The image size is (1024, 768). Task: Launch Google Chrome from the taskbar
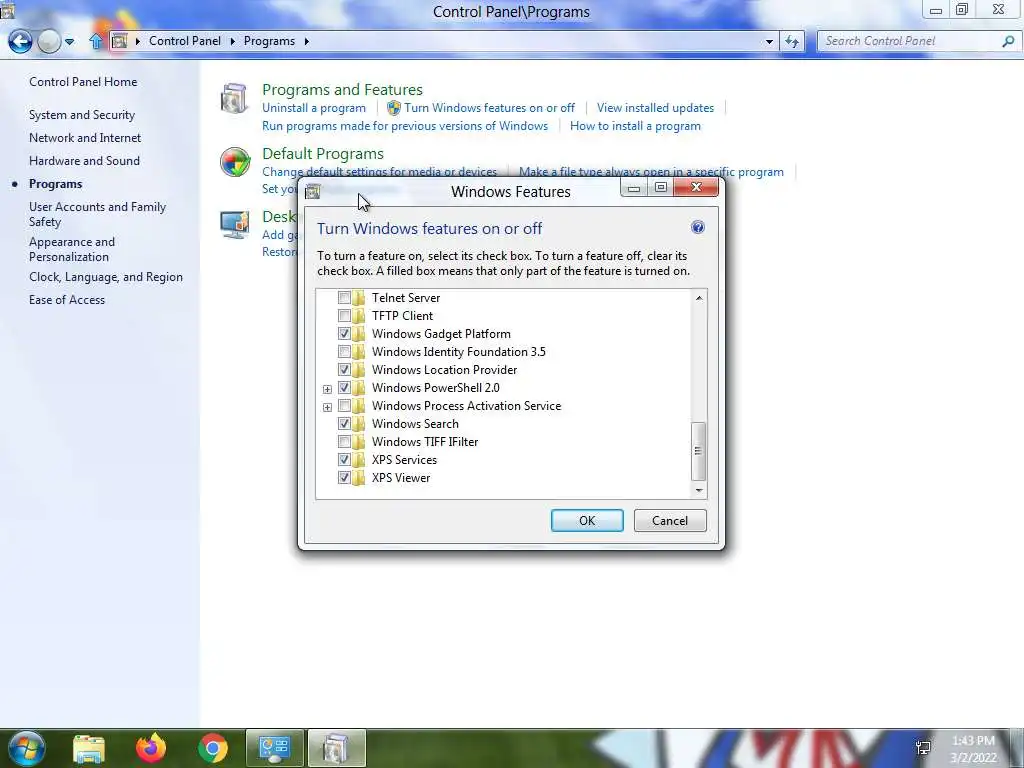coord(213,748)
